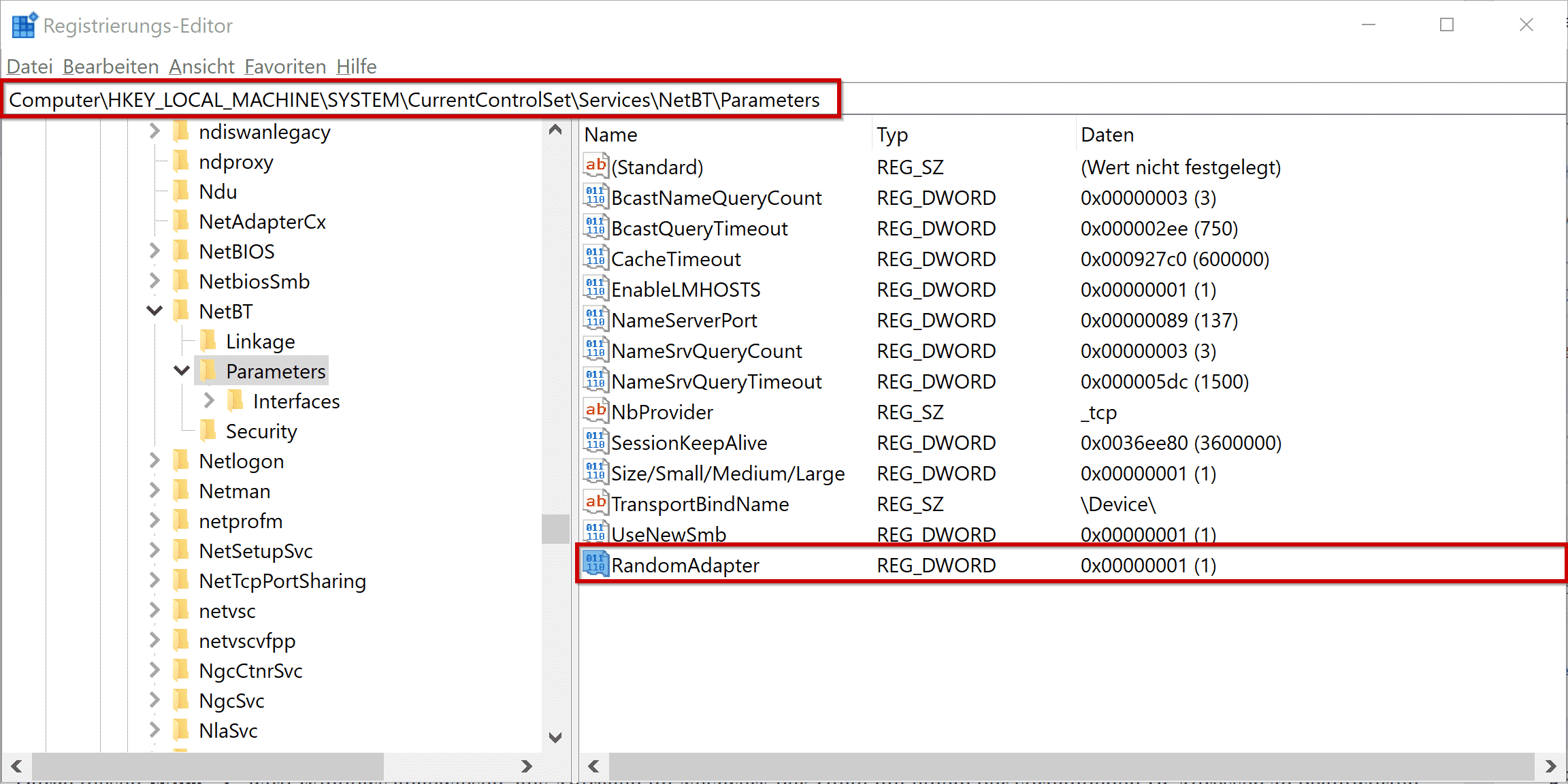Select the netvscvfpp tree key
Screen dimensions: 1568x784
pyautogui.click(x=247, y=641)
